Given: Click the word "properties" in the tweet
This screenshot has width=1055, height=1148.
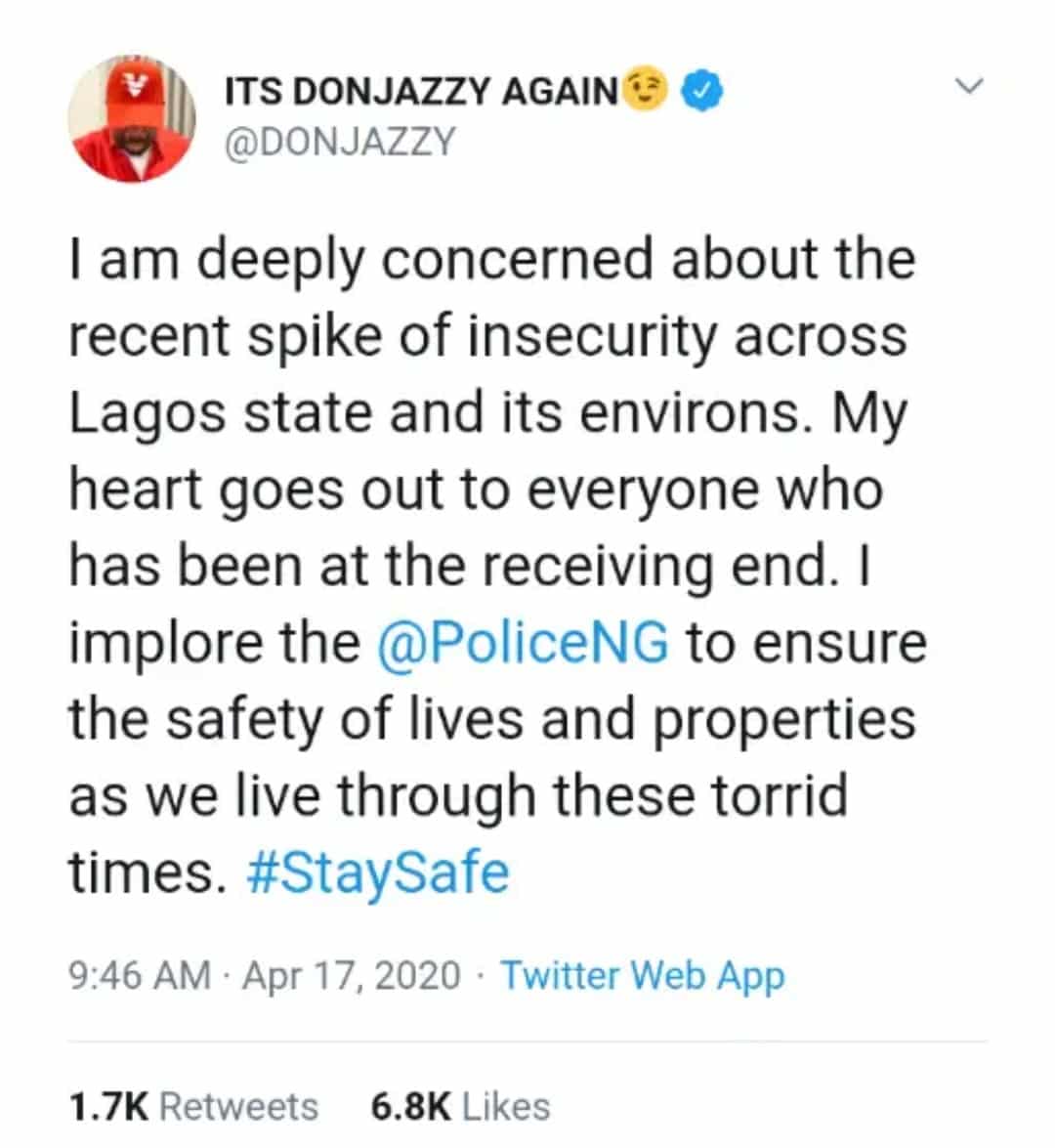Looking at the screenshot, I should pyautogui.click(x=783, y=721).
